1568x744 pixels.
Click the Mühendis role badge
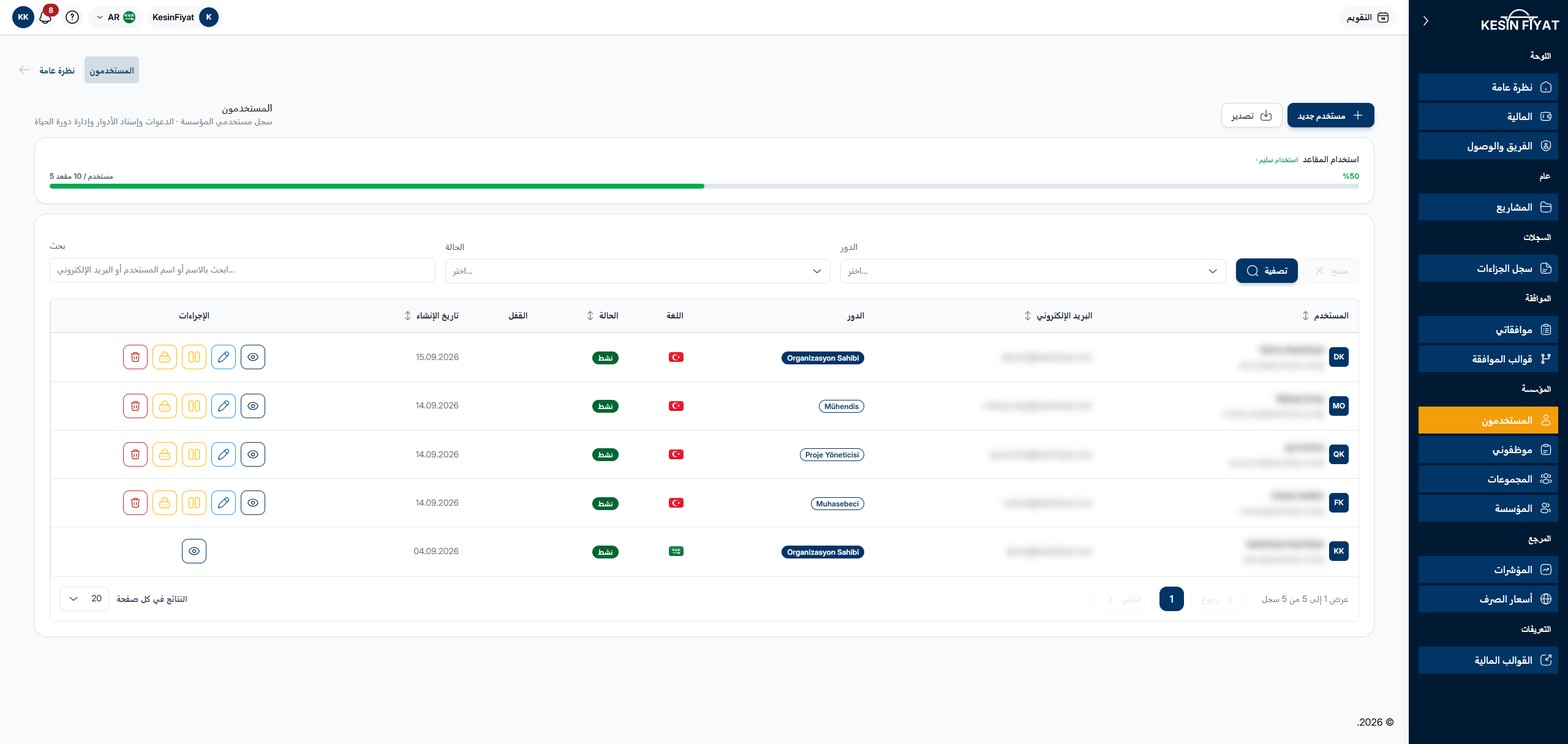[x=841, y=406]
